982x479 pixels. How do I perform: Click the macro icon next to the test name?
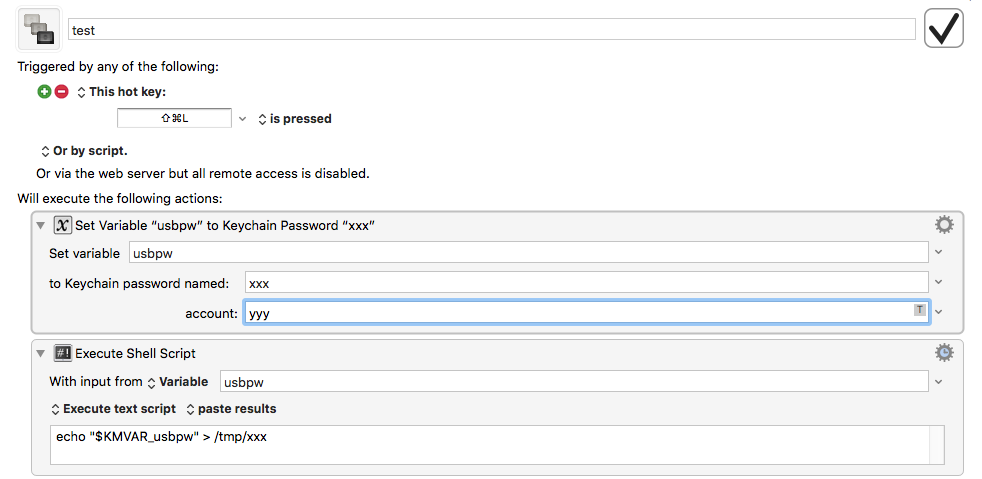[39, 29]
